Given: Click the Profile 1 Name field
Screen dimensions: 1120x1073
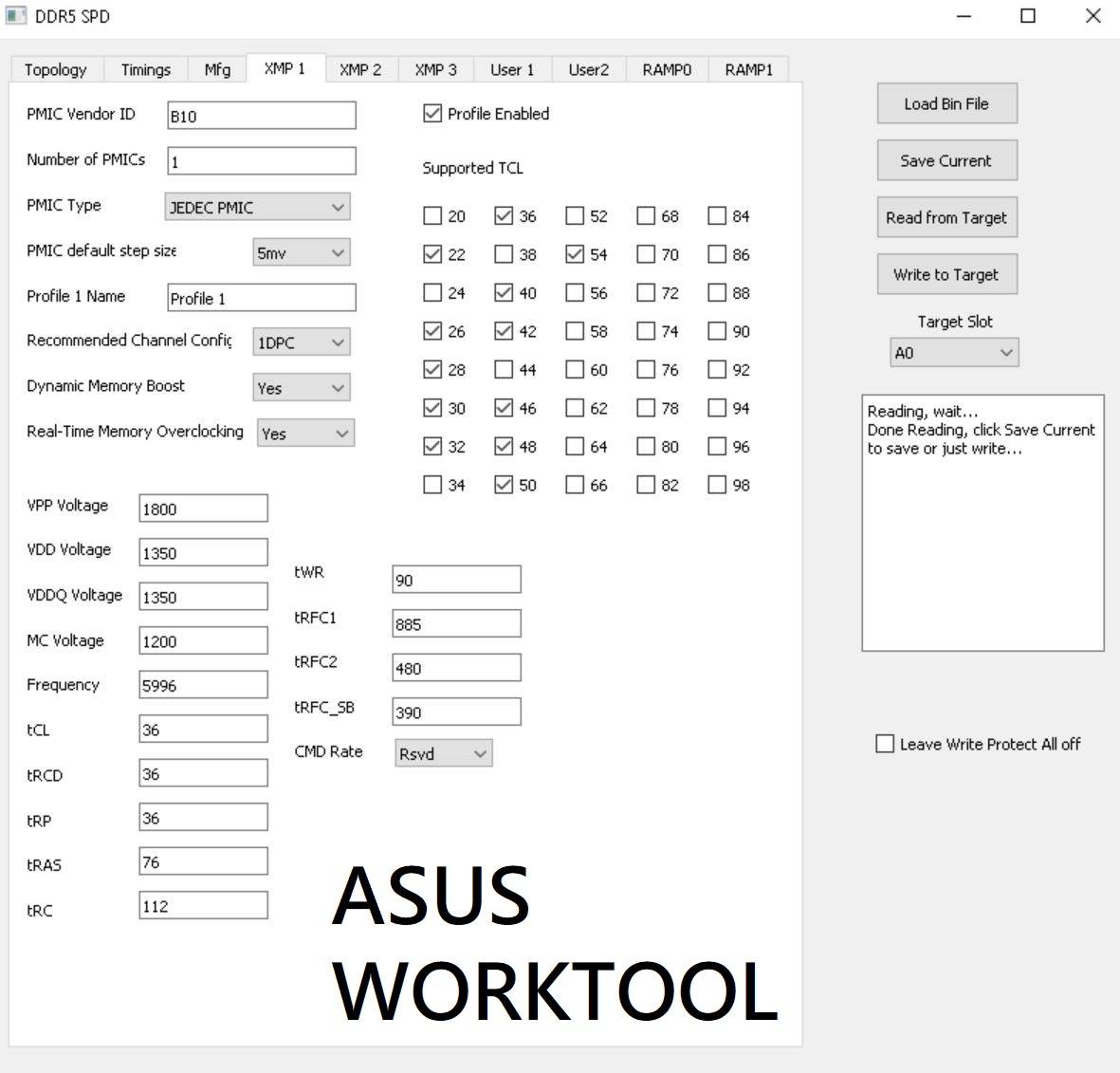Looking at the screenshot, I should pos(262,298).
